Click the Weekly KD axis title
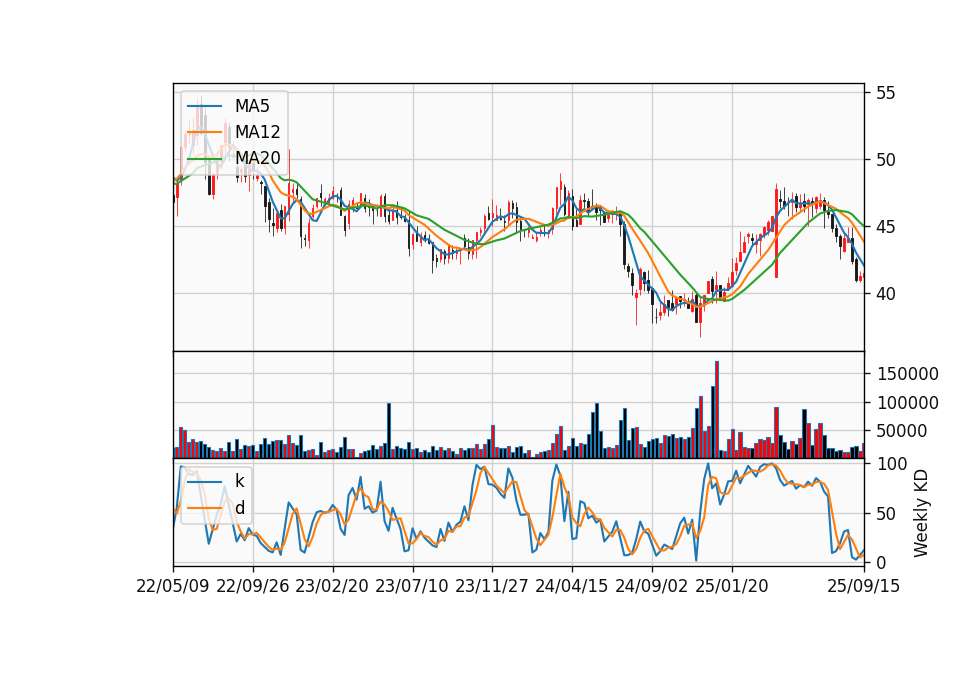This screenshot has height=690, width=960. coord(921,513)
